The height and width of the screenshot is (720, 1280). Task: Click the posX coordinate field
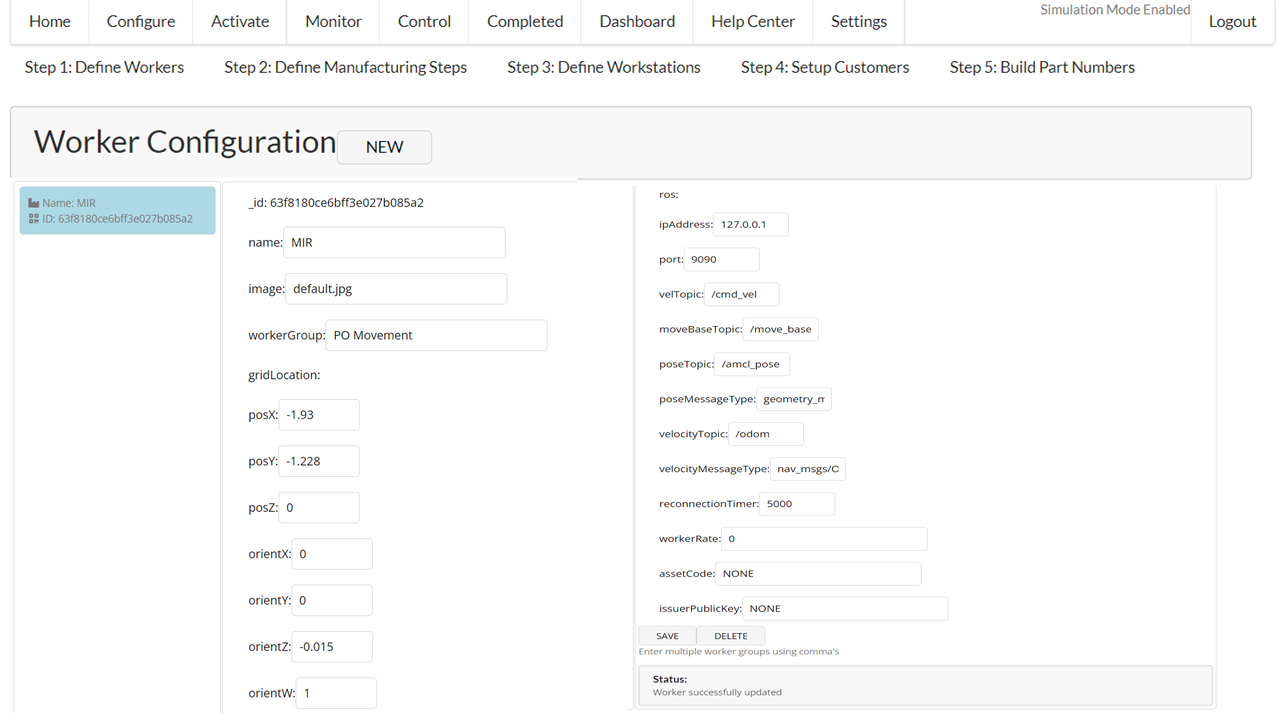tap(318, 414)
